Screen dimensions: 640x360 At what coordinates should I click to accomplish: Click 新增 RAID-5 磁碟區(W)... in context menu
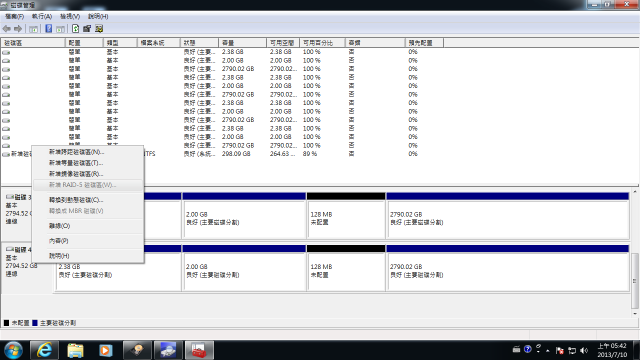tap(88, 185)
